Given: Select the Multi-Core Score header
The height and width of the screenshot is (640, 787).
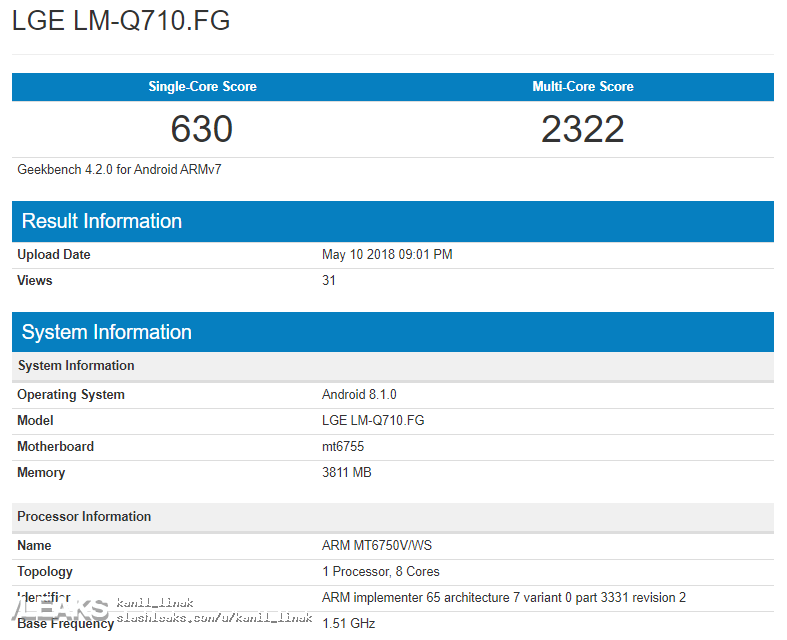Looking at the screenshot, I should point(583,86).
